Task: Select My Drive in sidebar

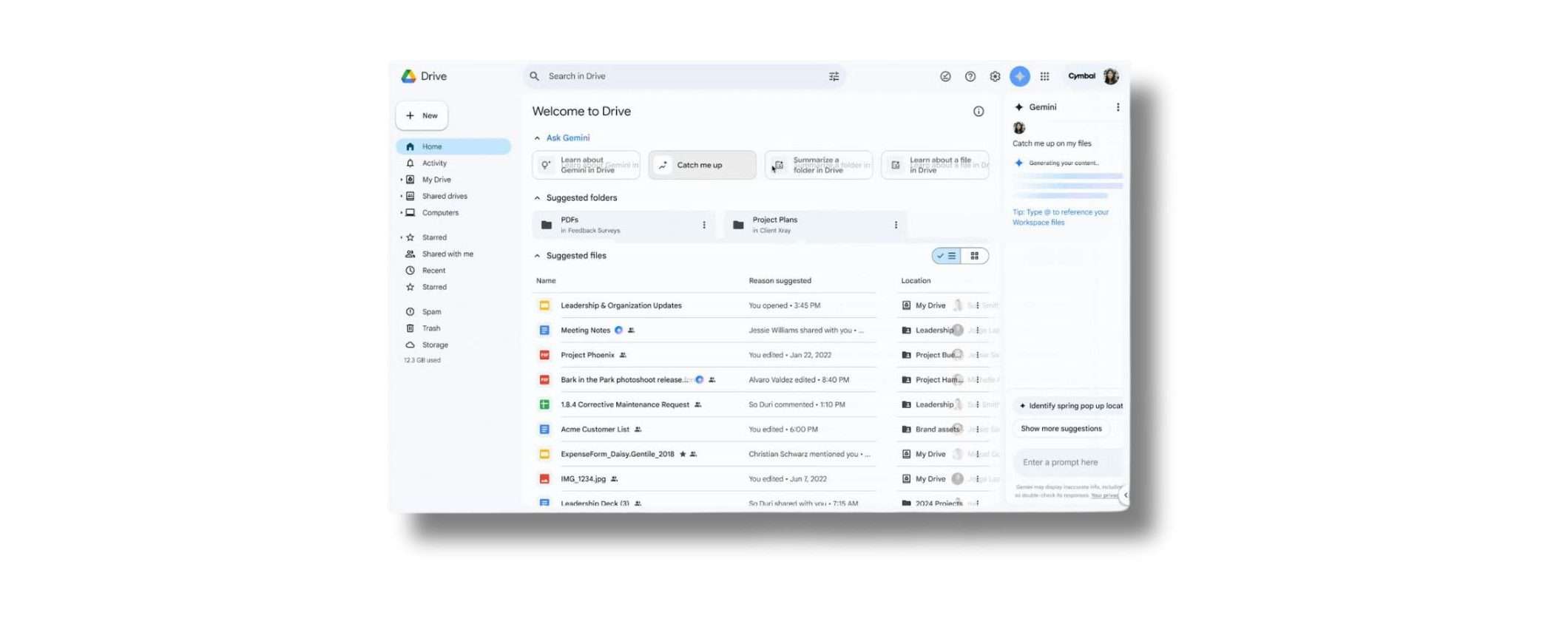Action: pos(436,180)
